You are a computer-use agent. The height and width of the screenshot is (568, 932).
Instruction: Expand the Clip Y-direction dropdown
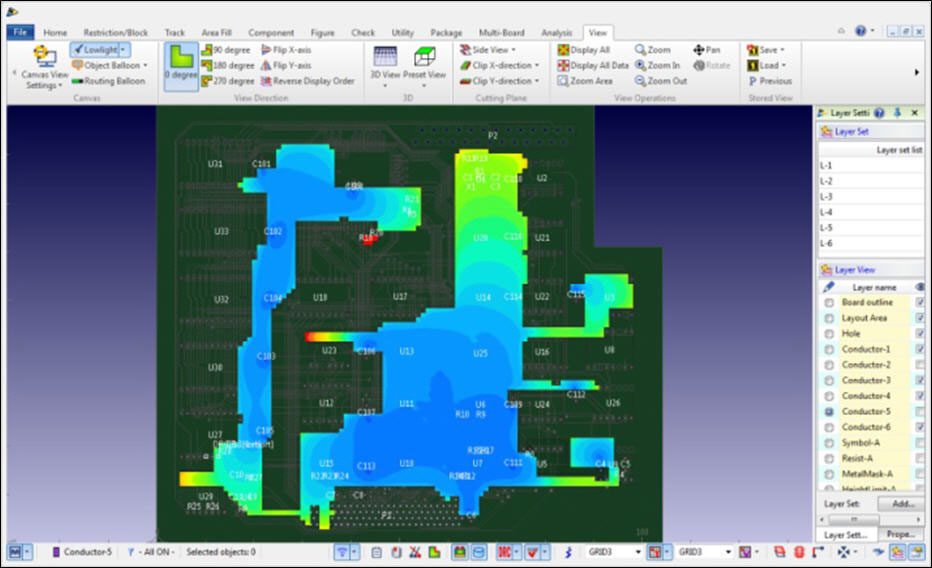(x=537, y=81)
